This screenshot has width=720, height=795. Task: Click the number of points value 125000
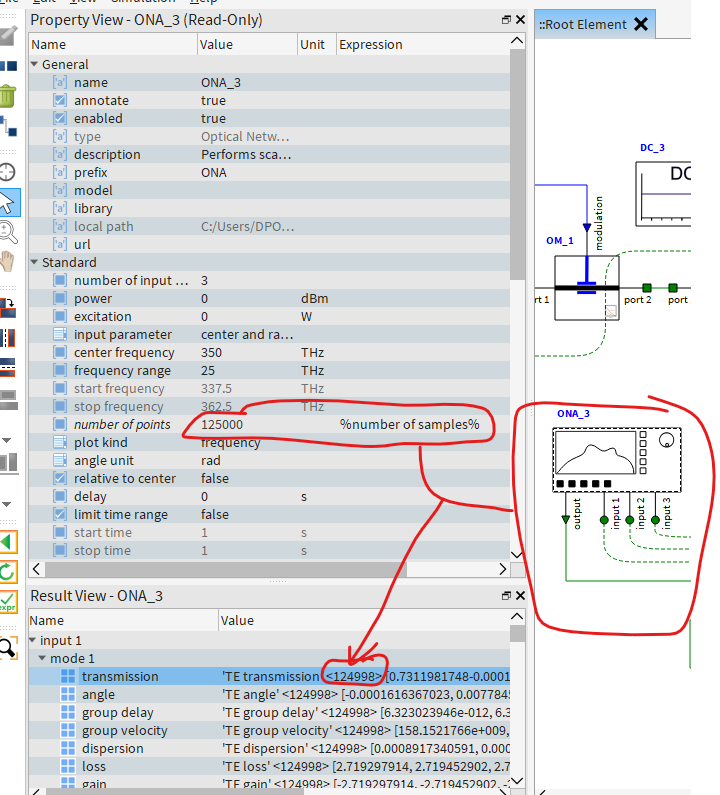click(x=222, y=424)
